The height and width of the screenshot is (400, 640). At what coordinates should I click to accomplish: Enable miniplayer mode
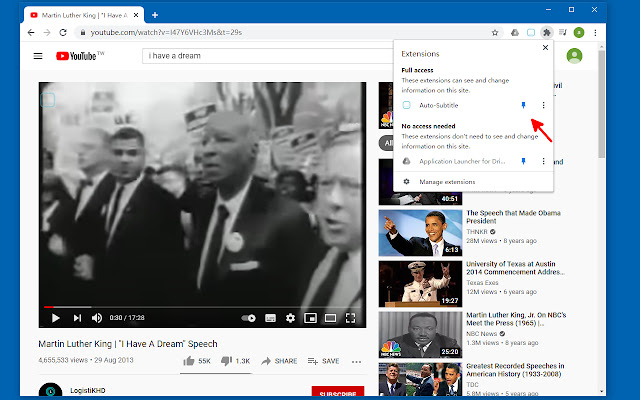(310, 318)
